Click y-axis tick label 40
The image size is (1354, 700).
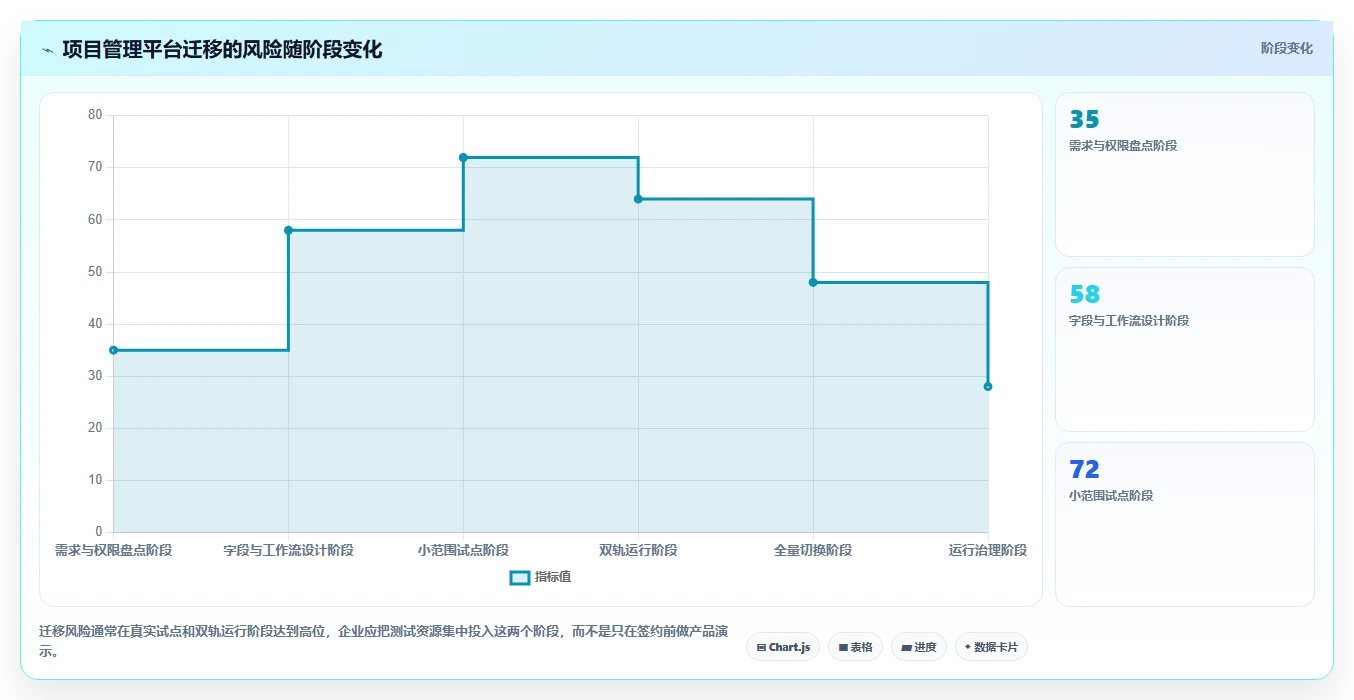point(95,323)
